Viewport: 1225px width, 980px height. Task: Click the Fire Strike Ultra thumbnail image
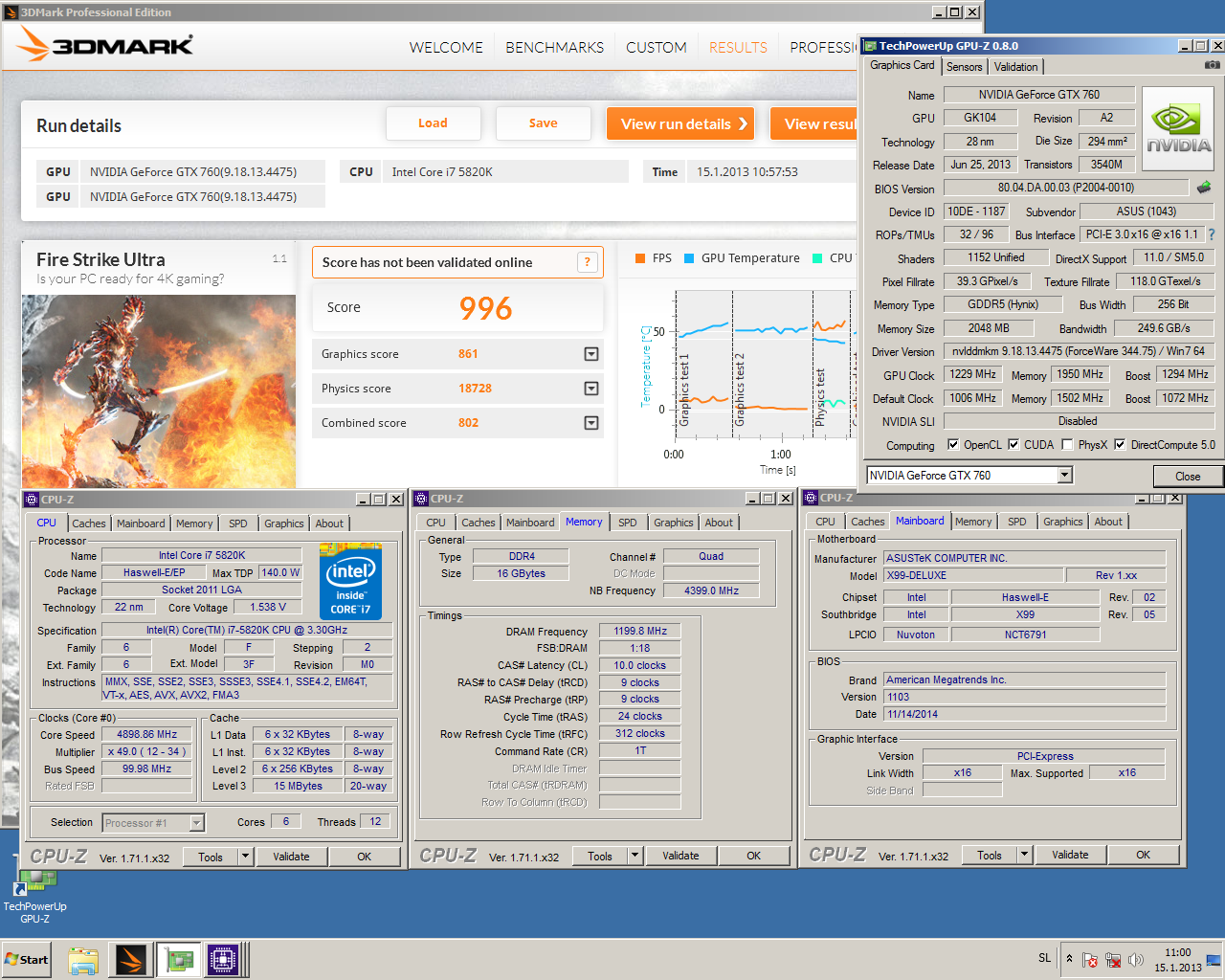159,390
